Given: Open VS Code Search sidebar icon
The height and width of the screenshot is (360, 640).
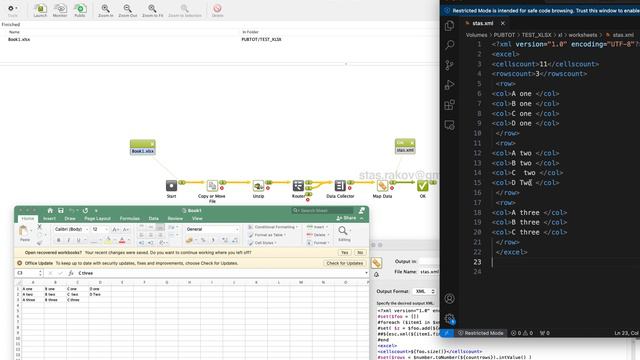Looking at the screenshot, I should [x=449, y=45].
